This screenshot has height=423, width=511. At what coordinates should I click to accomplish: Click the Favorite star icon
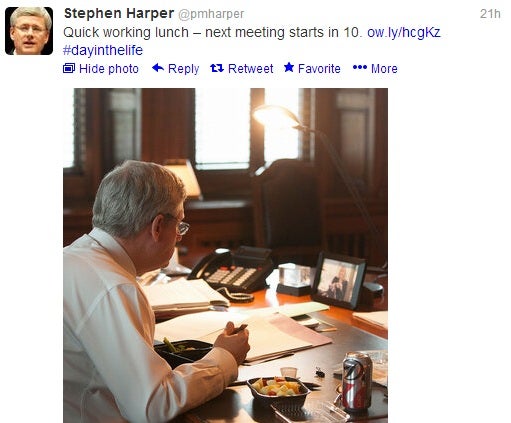(x=289, y=68)
